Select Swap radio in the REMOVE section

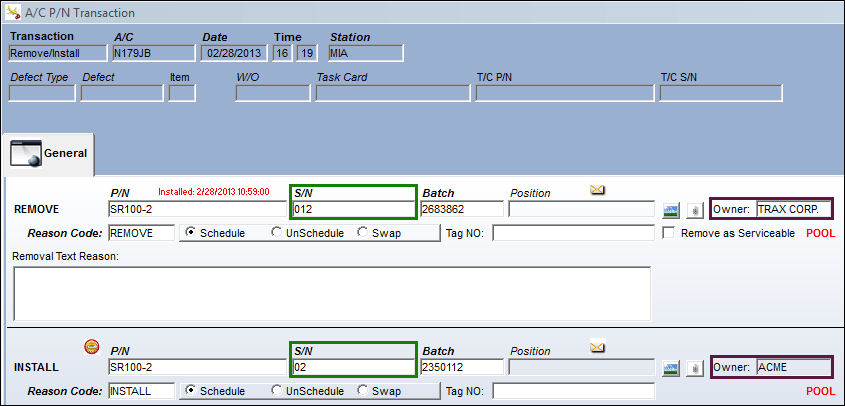click(x=362, y=233)
